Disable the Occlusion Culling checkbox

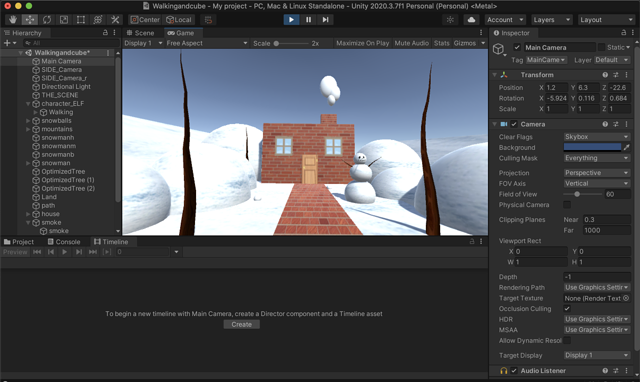[x=567, y=309]
